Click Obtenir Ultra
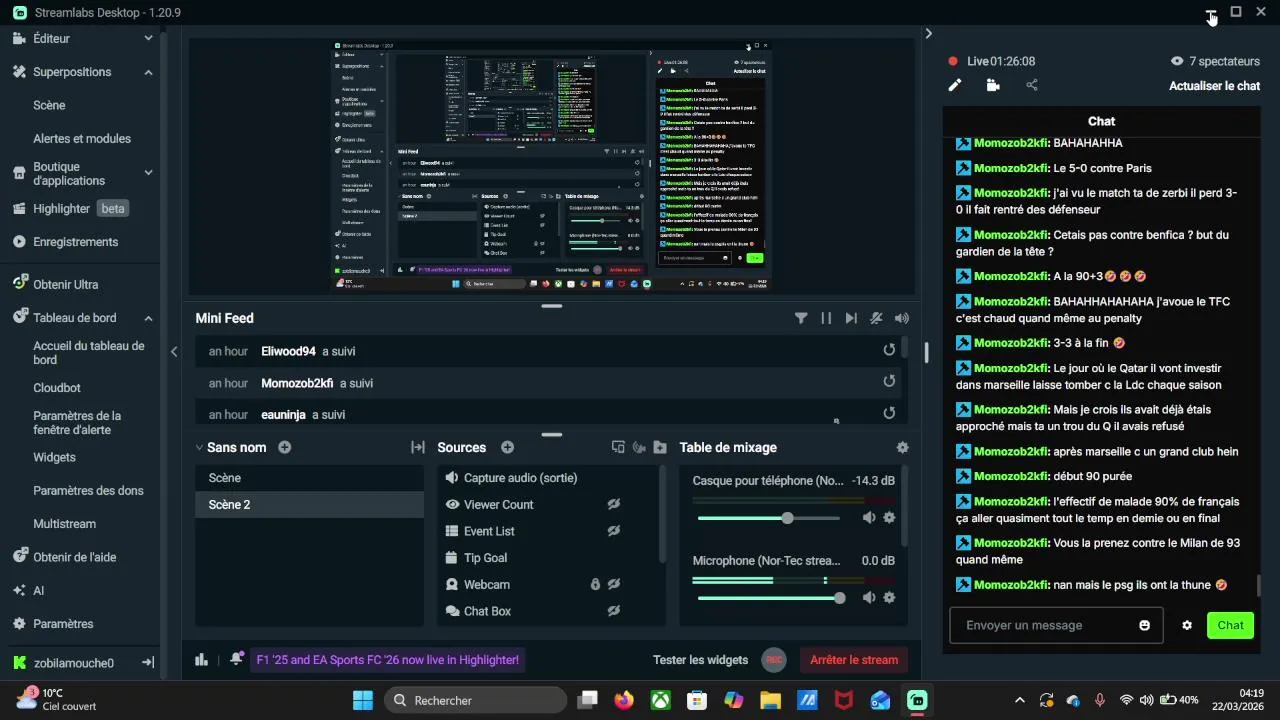The height and width of the screenshot is (720, 1280). coord(65,284)
